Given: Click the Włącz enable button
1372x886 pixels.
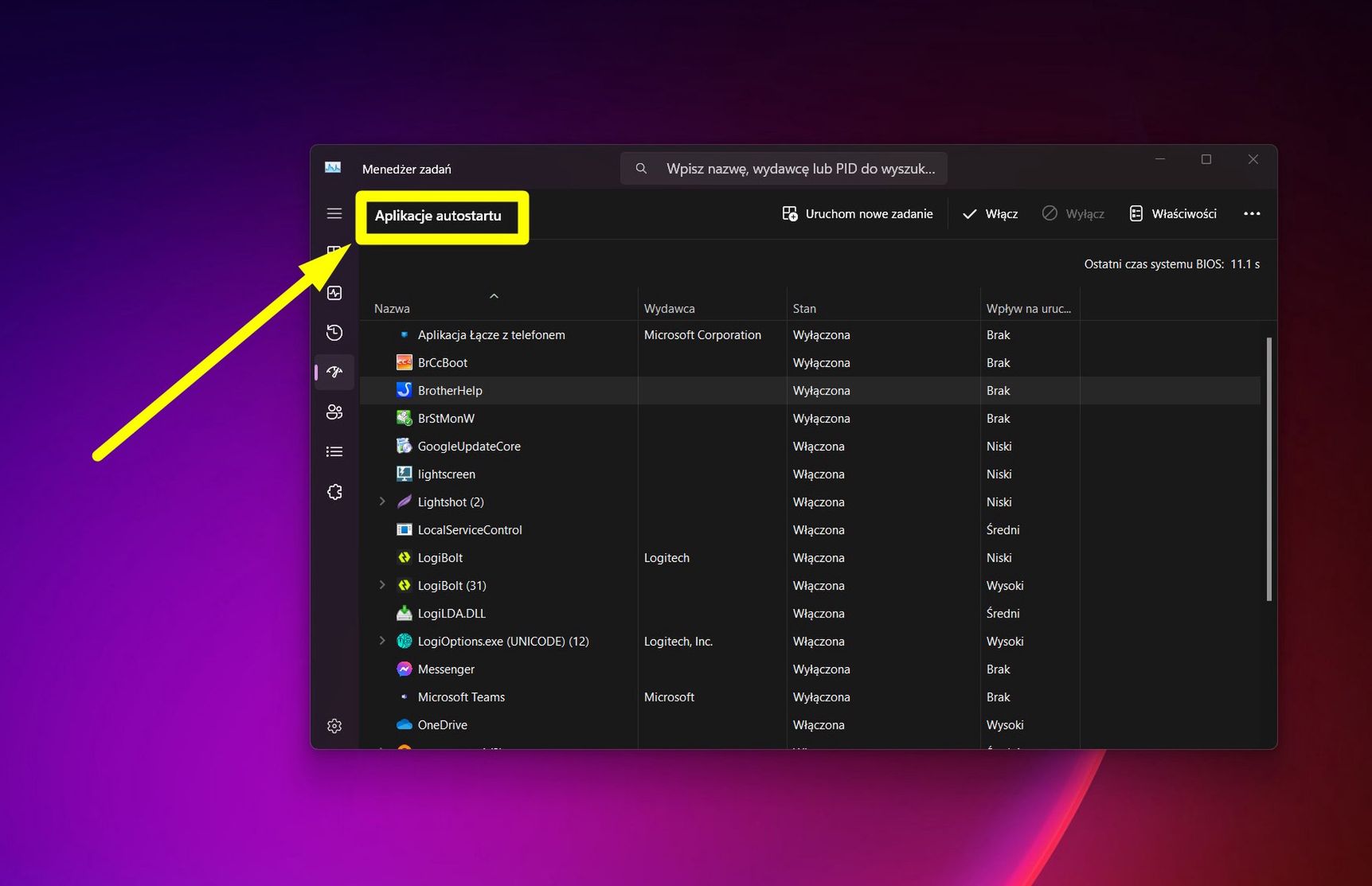Looking at the screenshot, I should coord(990,213).
